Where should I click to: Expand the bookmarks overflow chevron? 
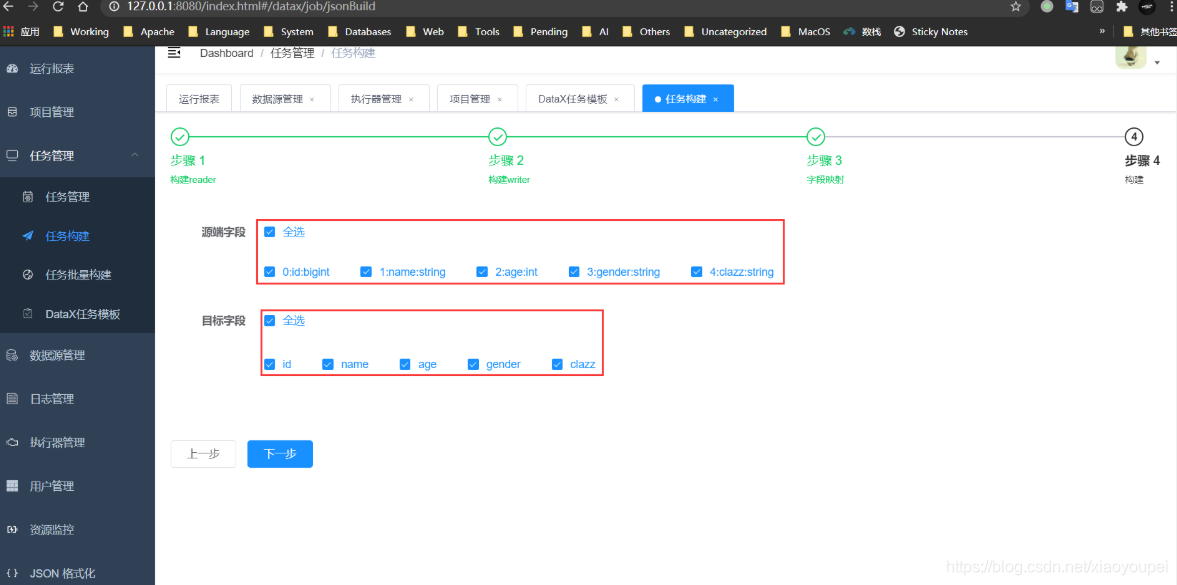click(x=1103, y=32)
